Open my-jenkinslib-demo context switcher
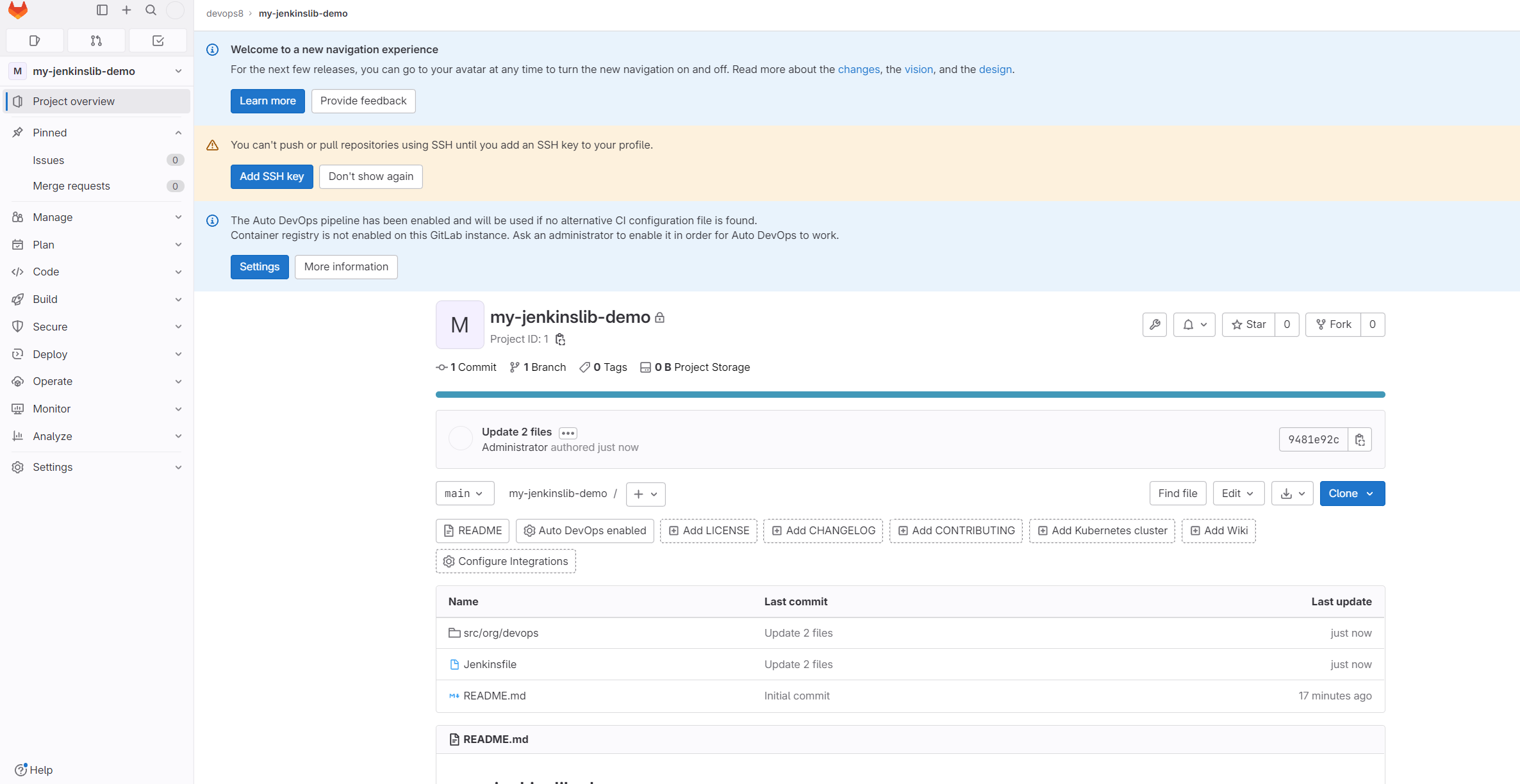 (x=97, y=71)
